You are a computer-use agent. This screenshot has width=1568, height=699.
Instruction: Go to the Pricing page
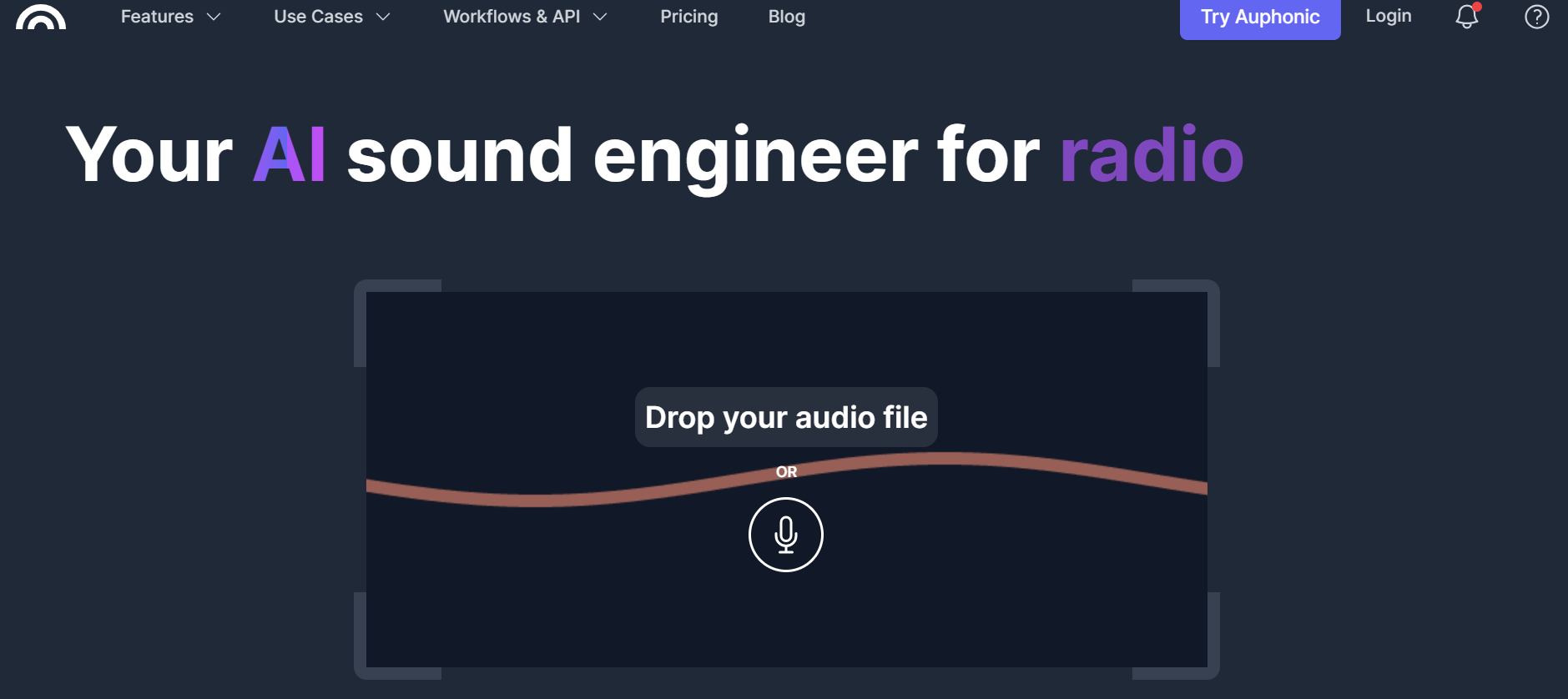[x=689, y=17]
